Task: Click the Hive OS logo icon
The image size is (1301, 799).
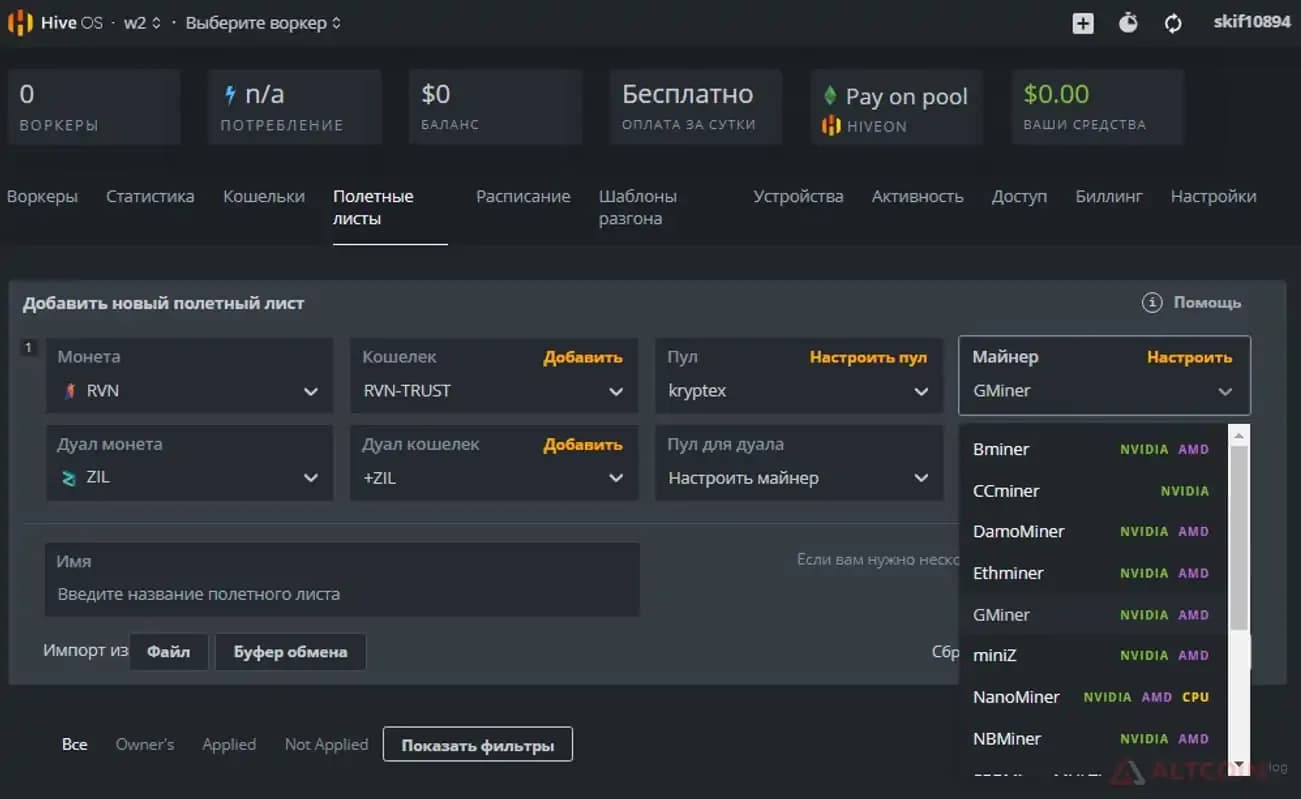Action: [21, 22]
